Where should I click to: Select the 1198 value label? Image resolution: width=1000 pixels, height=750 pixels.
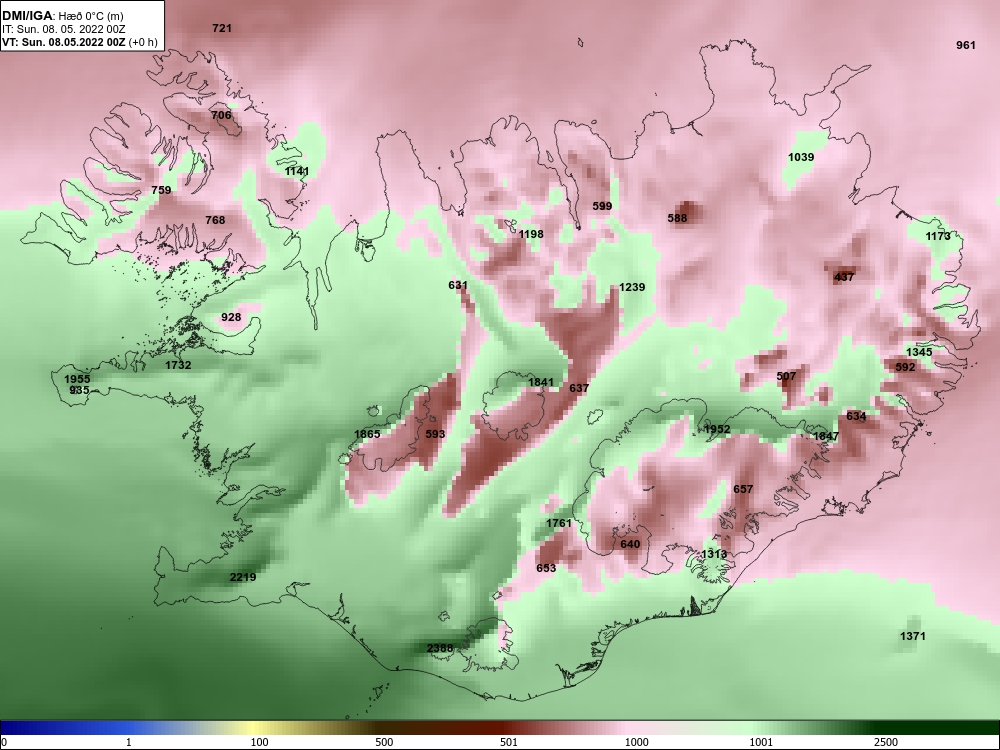[531, 234]
